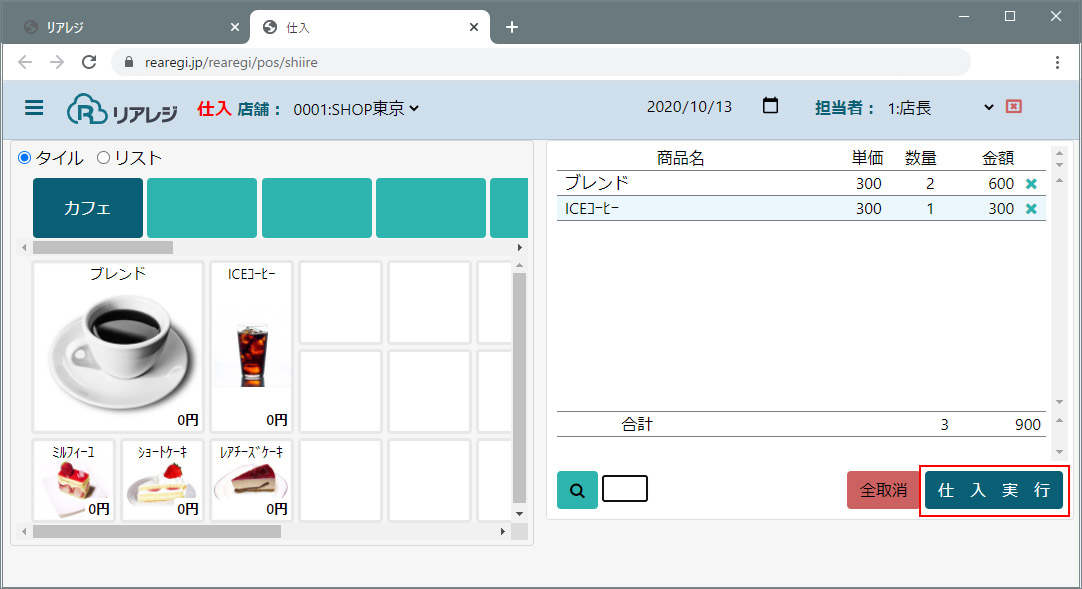
Task: Add ミルフィーユ product tile
Action: (x=73, y=480)
